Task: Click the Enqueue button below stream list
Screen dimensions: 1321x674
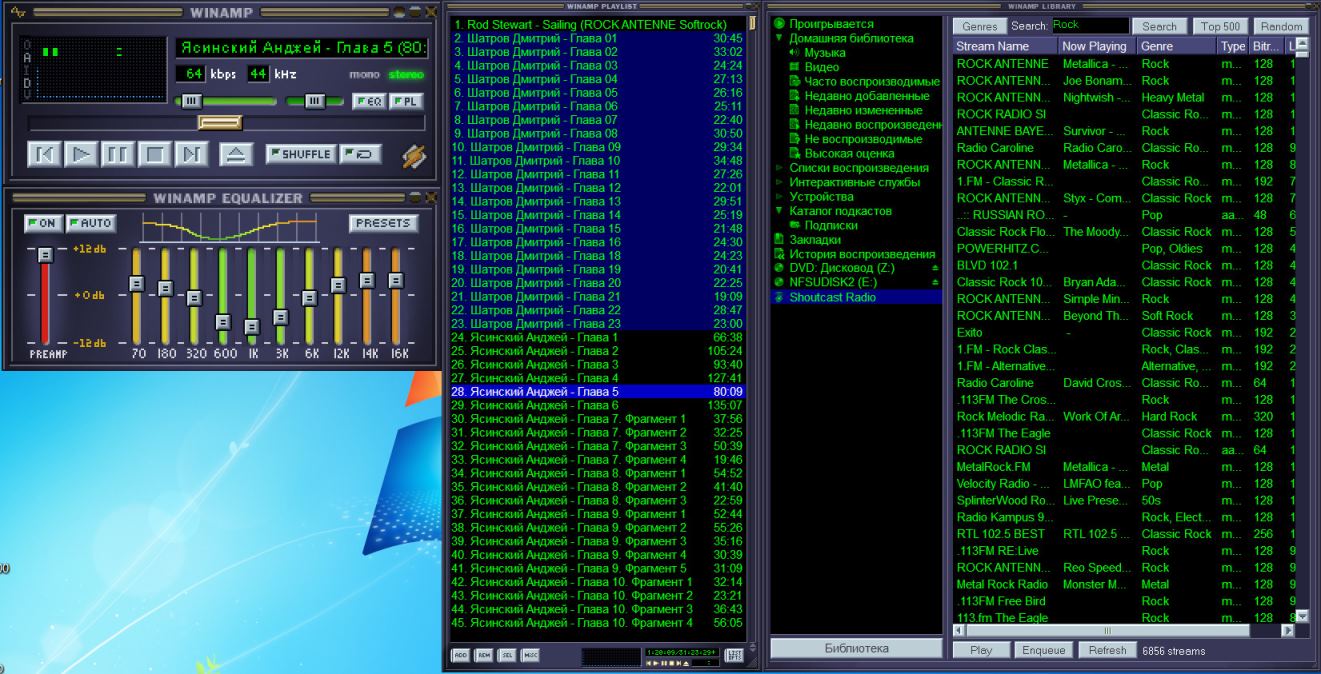Action: point(1042,651)
